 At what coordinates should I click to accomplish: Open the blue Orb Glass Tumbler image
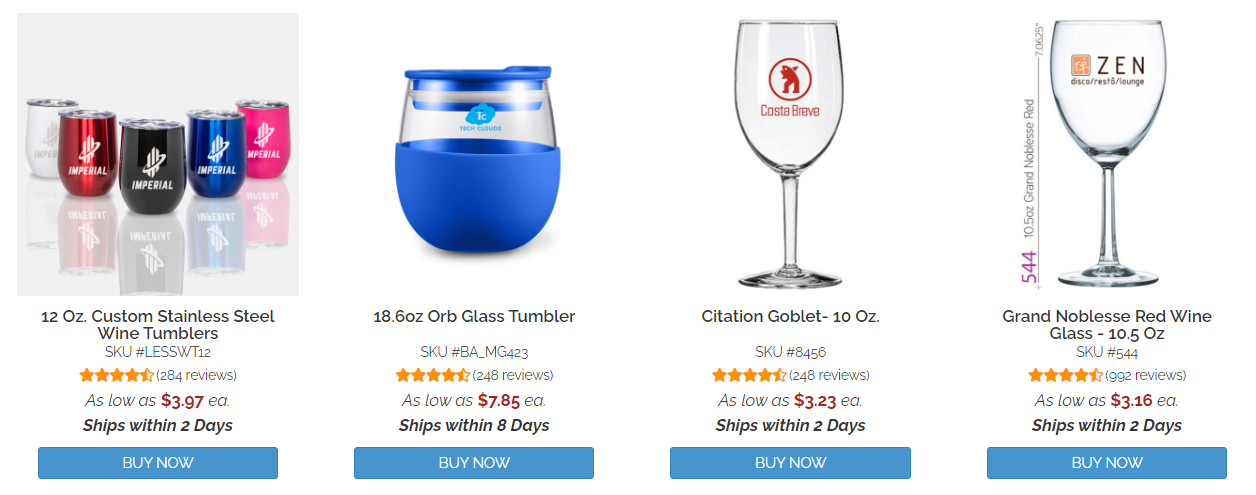pos(474,154)
